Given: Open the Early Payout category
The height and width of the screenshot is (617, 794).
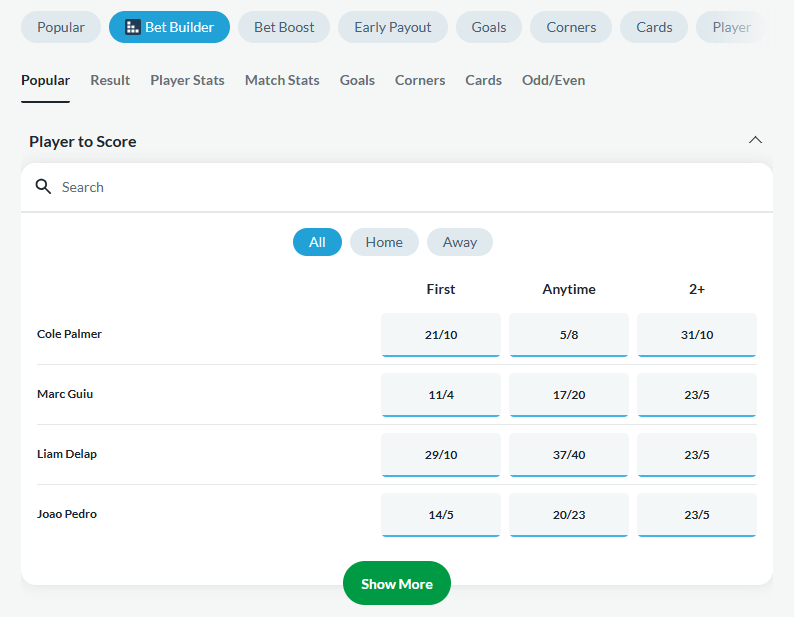Looking at the screenshot, I should [x=392, y=27].
